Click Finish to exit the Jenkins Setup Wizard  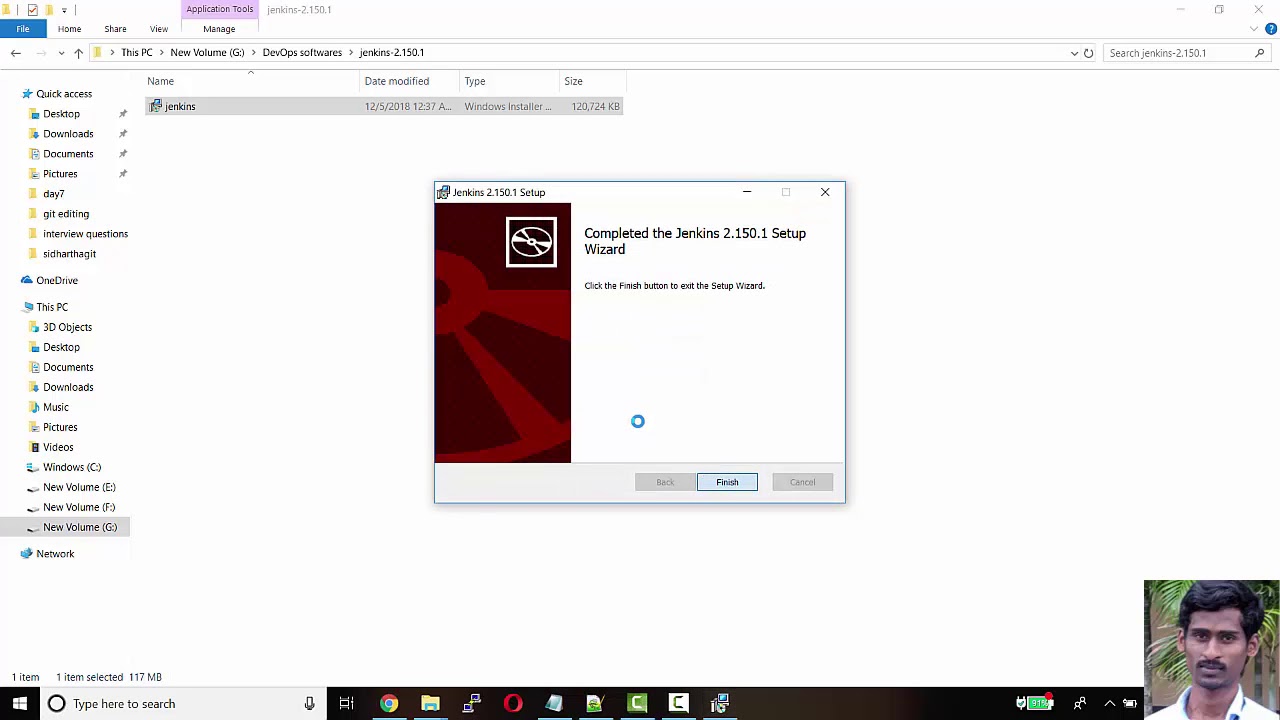point(727,482)
